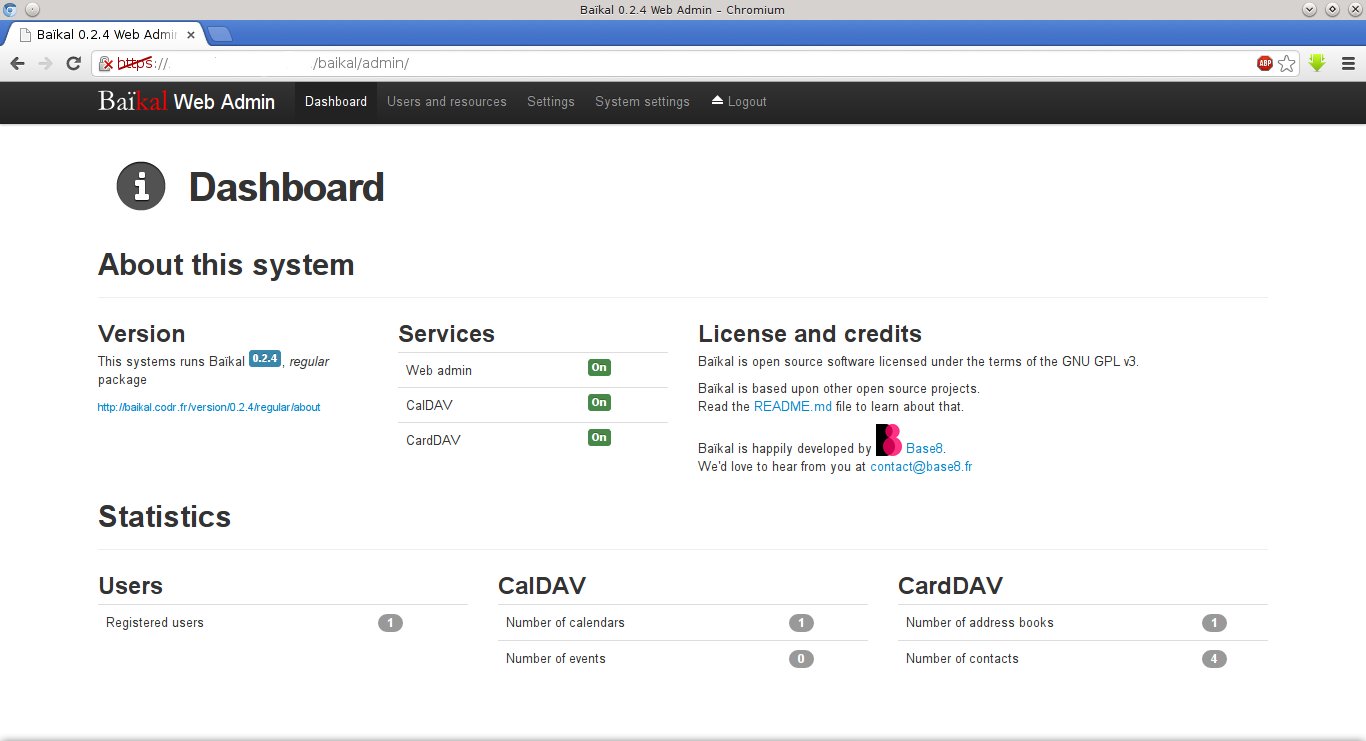Click the On badge for CardDAV service
Viewport: 1366px width, 741px height.
(x=599, y=437)
